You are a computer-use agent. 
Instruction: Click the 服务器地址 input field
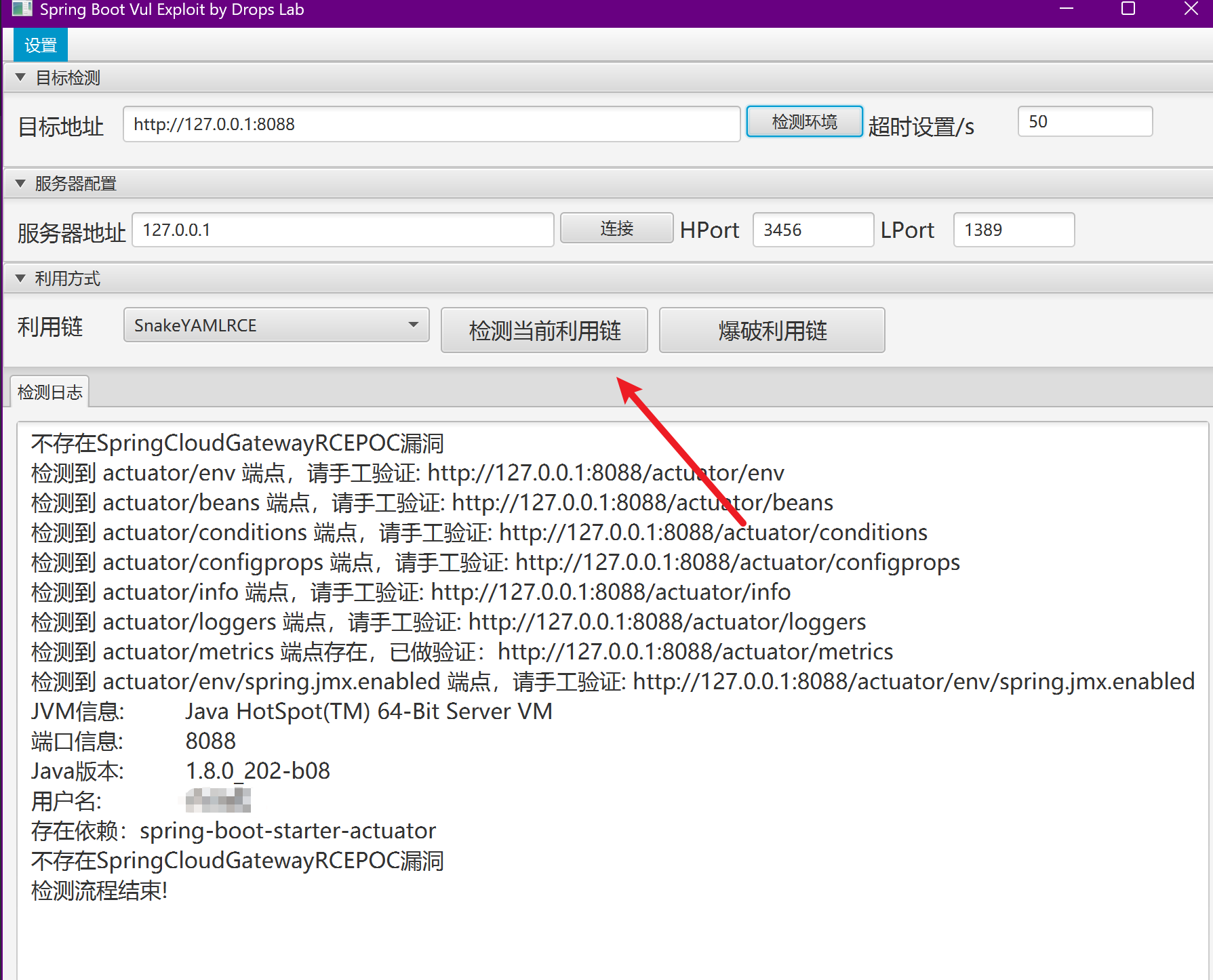pyautogui.click(x=342, y=230)
